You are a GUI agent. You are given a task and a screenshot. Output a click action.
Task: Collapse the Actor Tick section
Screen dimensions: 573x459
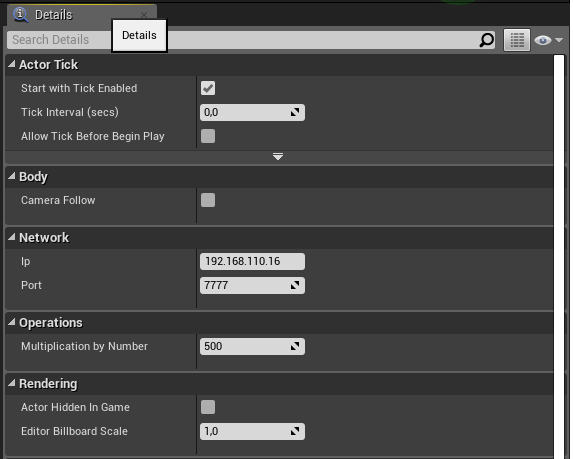[12, 64]
